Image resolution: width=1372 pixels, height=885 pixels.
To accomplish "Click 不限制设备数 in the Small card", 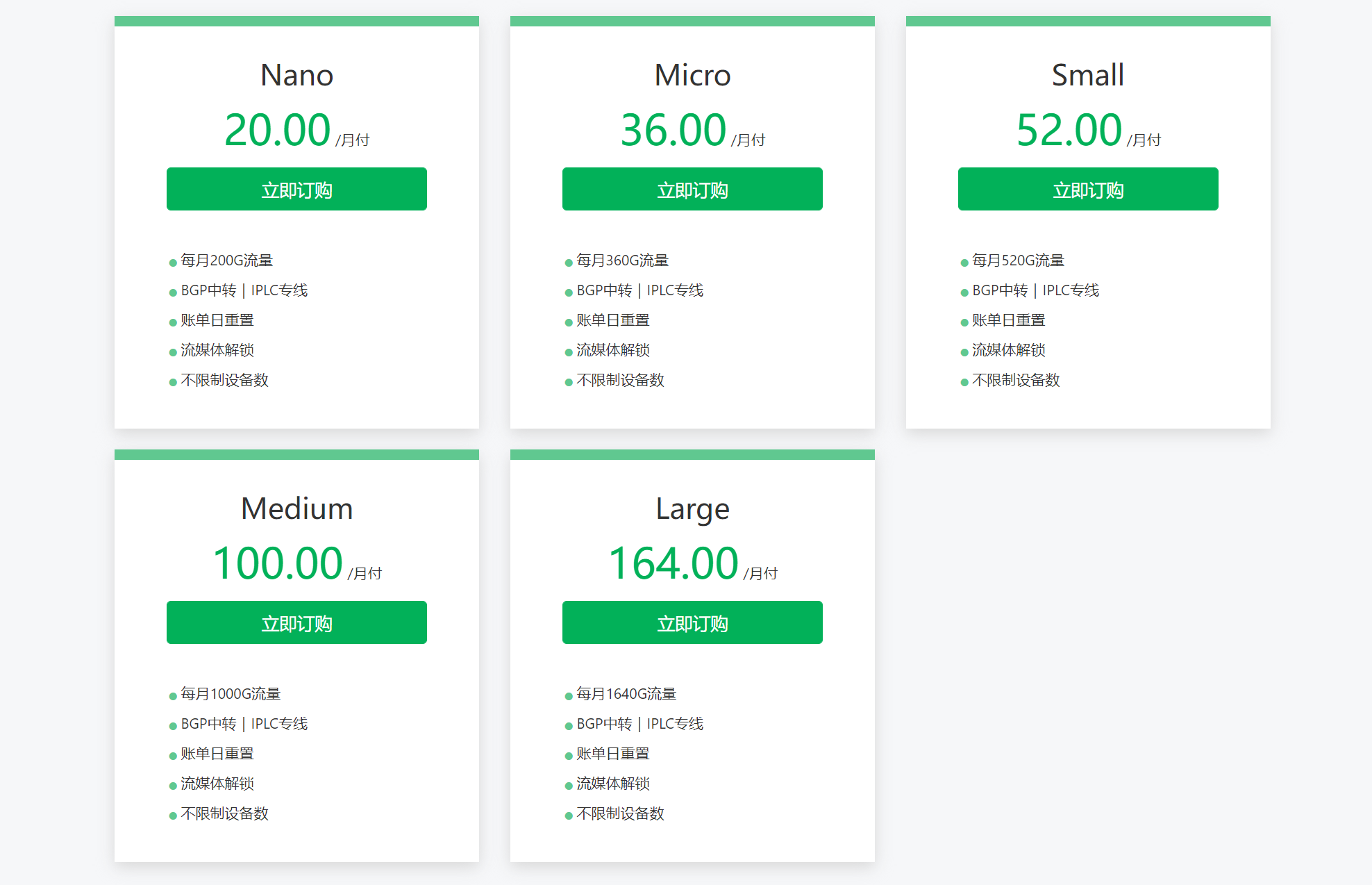I will (1016, 380).
